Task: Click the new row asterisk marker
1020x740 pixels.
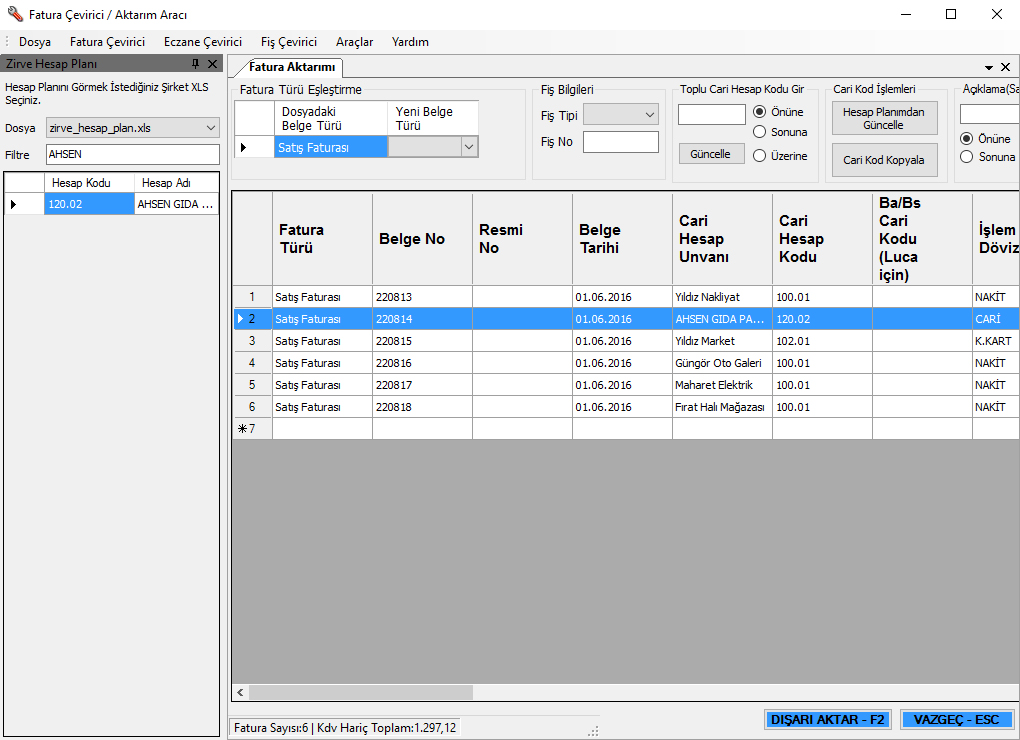Action: pyautogui.click(x=241, y=429)
